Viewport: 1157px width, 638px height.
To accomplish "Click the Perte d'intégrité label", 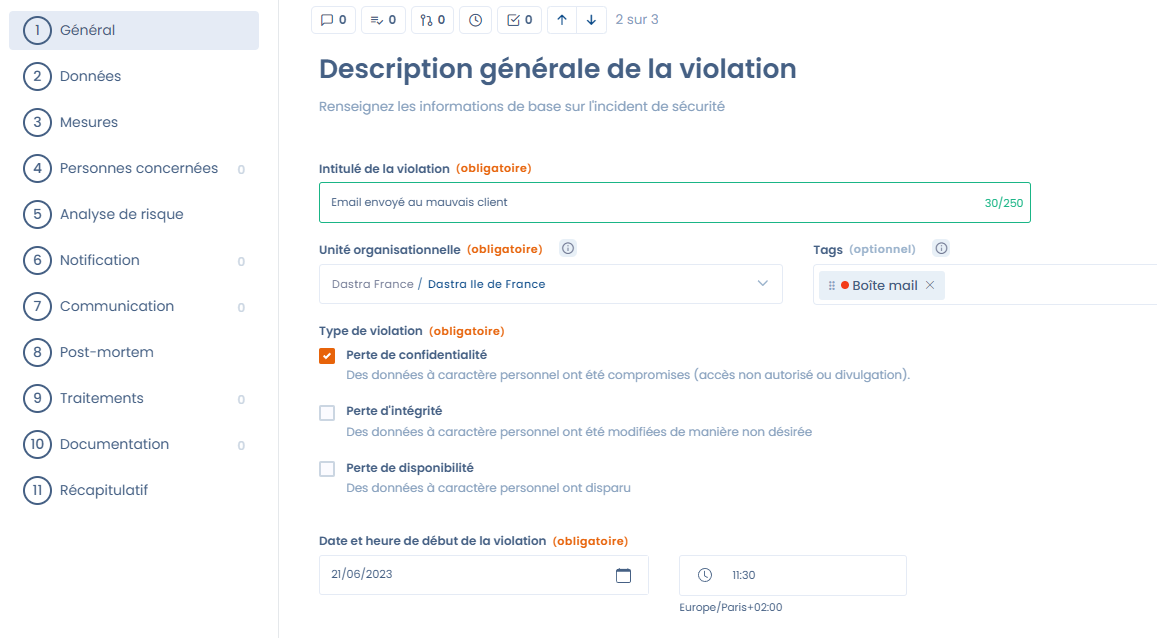I will tap(394, 411).
